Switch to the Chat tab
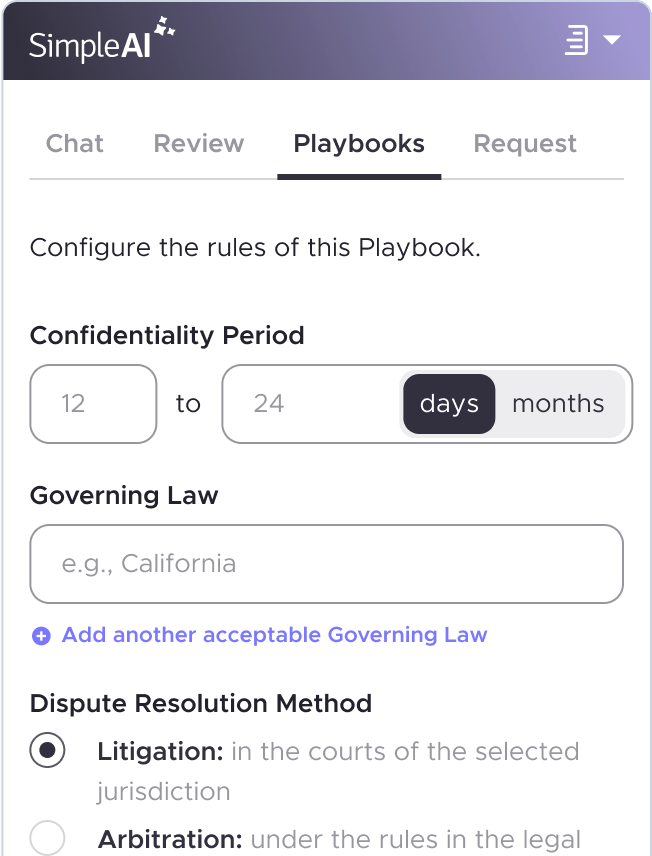 click(x=74, y=143)
